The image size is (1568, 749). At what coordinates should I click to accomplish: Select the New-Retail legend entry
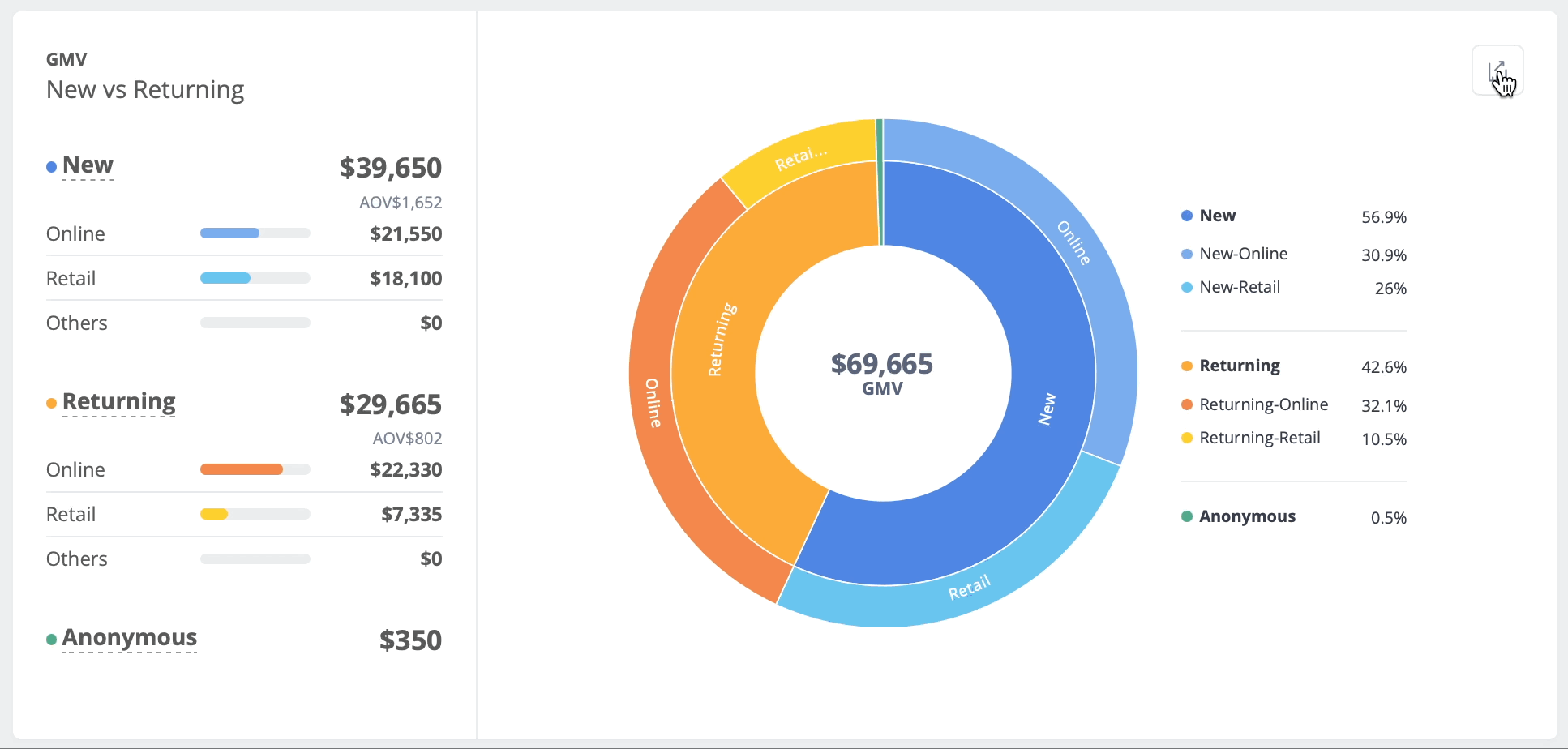(x=1240, y=287)
